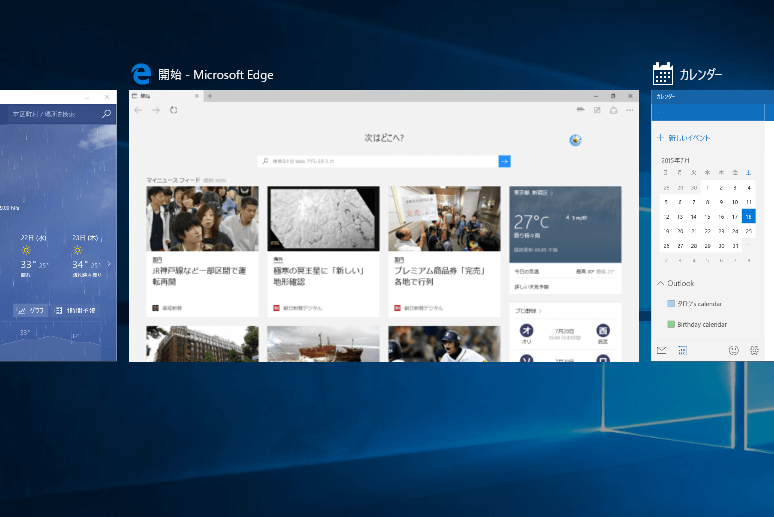Click the 西武 team icon in baseball widget

(603, 330)
